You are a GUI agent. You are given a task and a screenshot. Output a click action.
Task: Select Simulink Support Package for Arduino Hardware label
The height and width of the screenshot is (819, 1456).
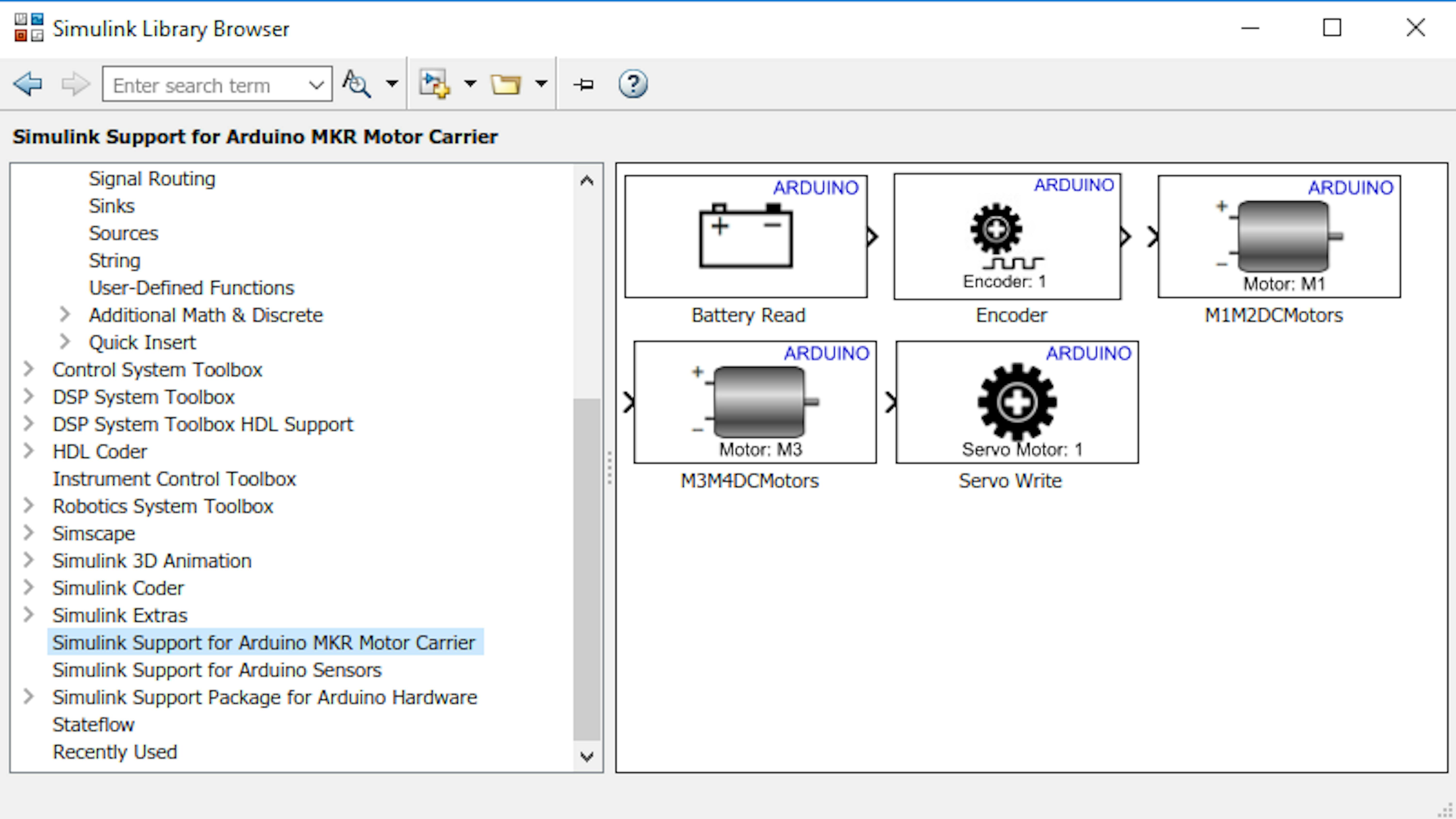click(x=265, y=697)
